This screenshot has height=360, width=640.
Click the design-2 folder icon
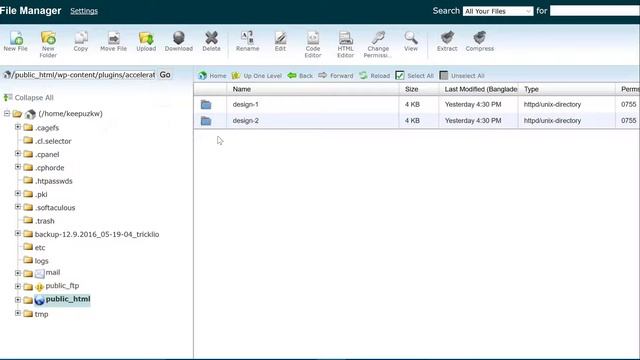point(206,121)
